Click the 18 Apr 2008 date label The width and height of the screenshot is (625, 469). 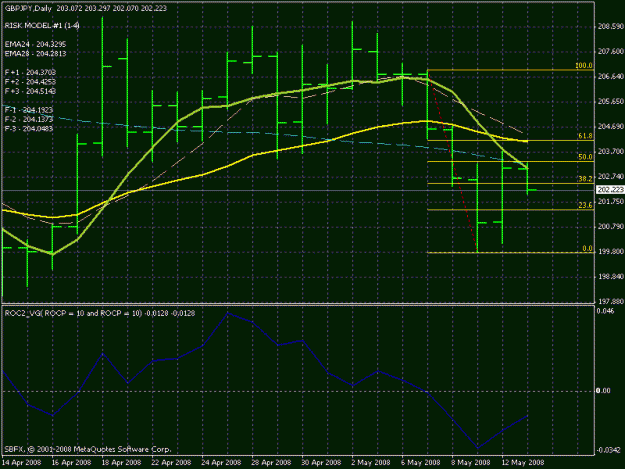pos(121,463)
